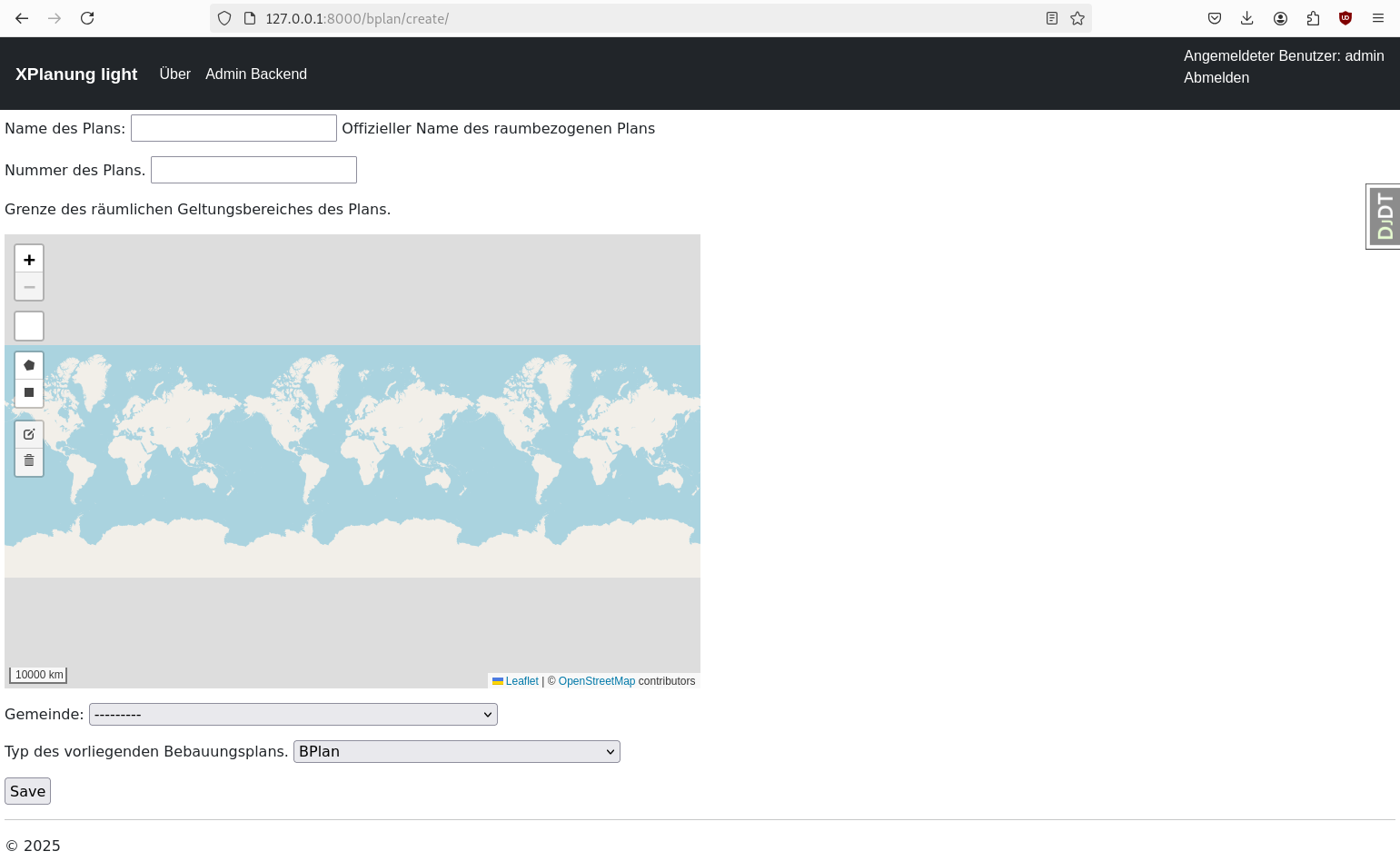Open the Admin Backend menu item
Screen dimensions: 1400x861
point(256,74)
